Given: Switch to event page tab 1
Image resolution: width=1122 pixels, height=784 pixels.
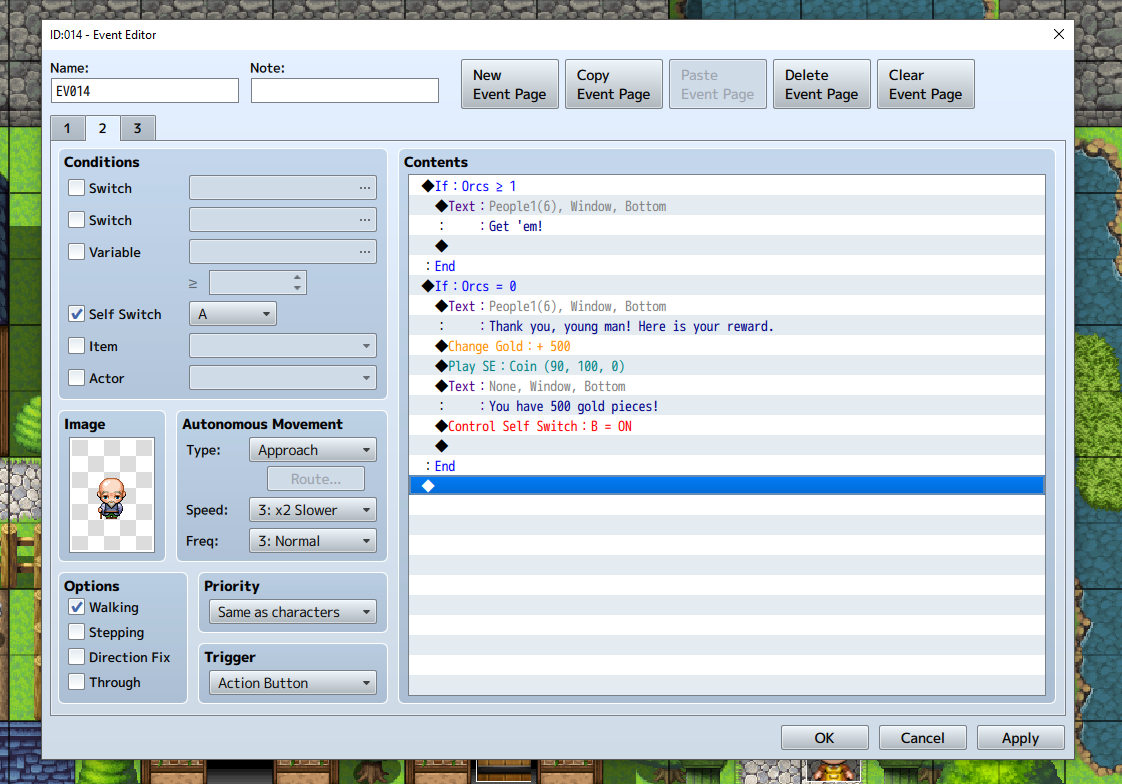Looking at the screenshot, I should (67, 128).
